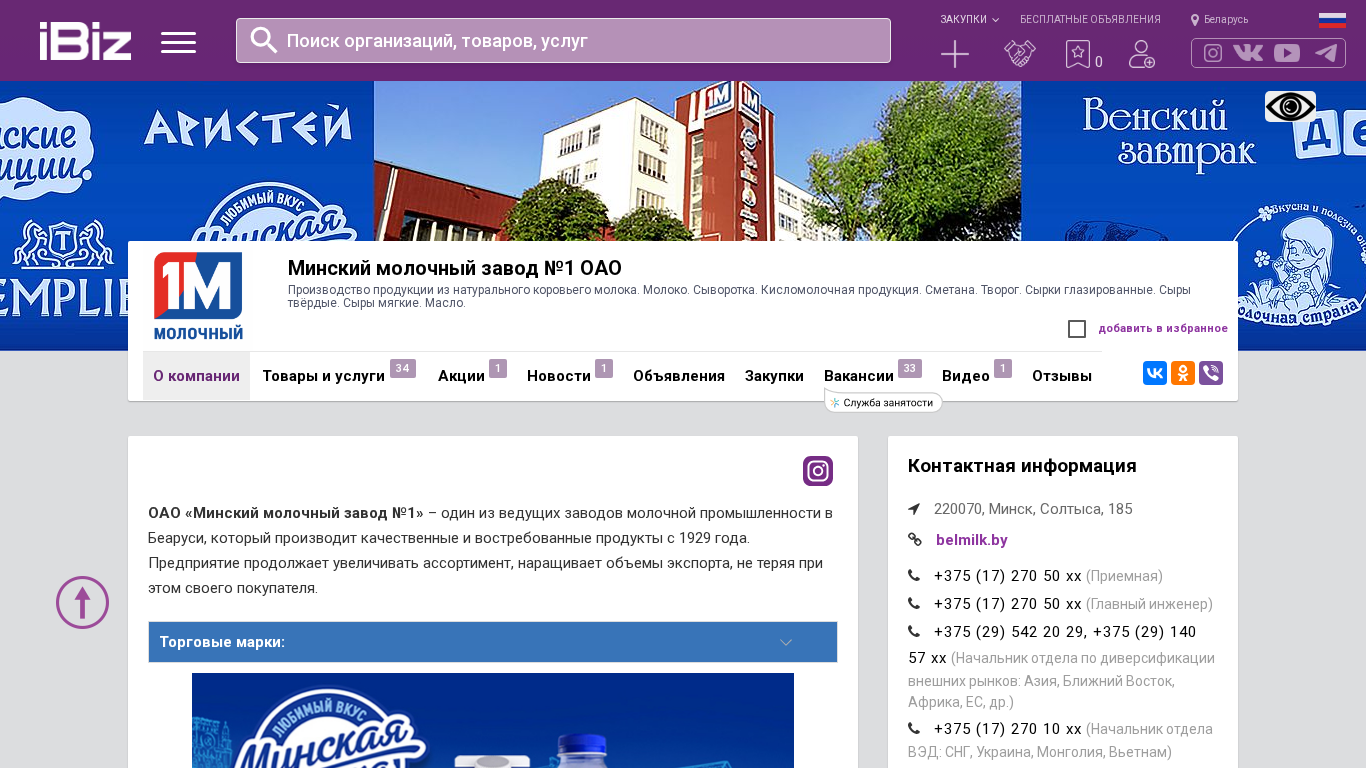Open the Объявления tab
Screen dimensions: 1366x768
pyautogui.click(x=679, y=376)
